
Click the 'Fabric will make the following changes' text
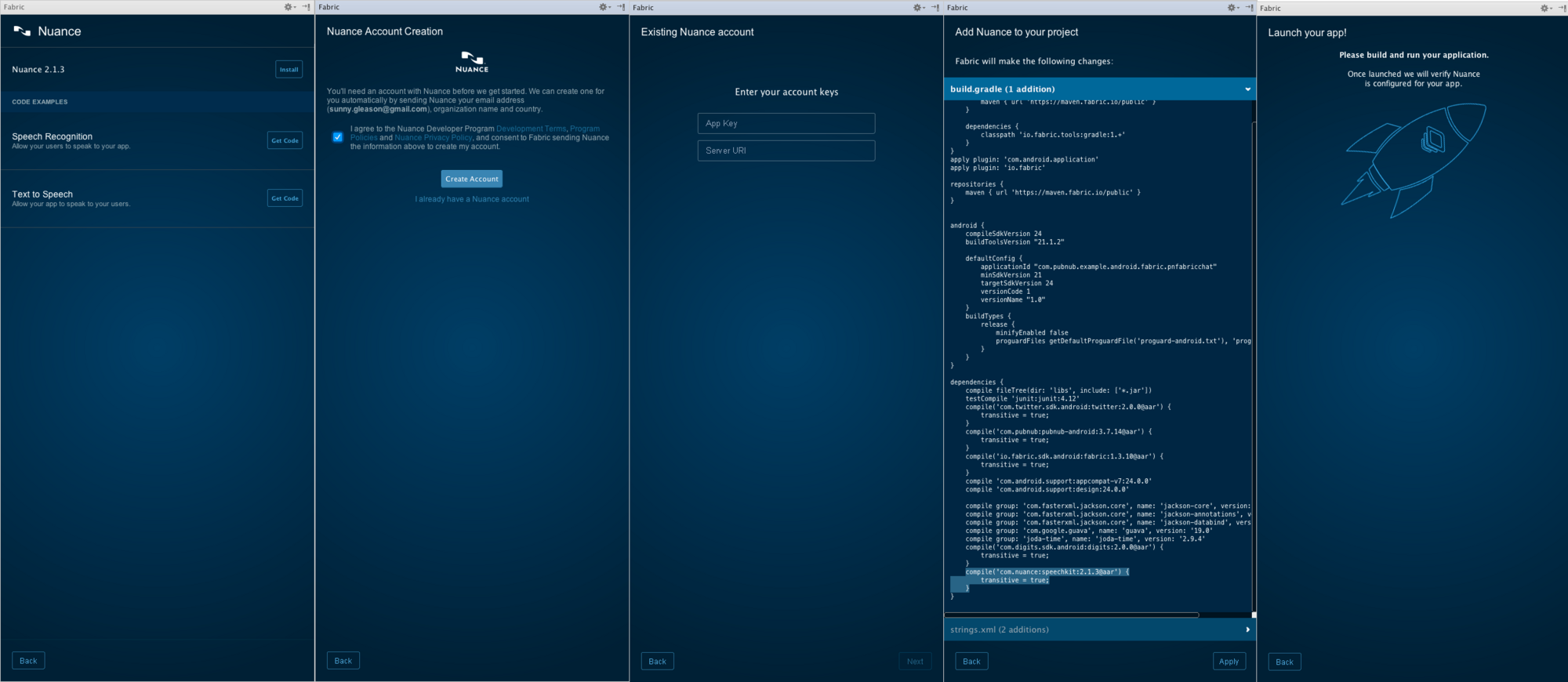1034,61
